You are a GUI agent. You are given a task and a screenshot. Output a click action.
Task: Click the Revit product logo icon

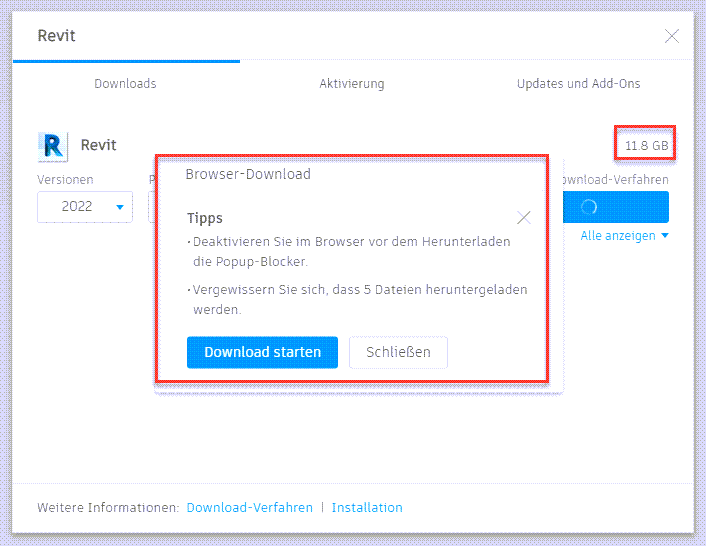pyautogui.click(x=52, y=146)
